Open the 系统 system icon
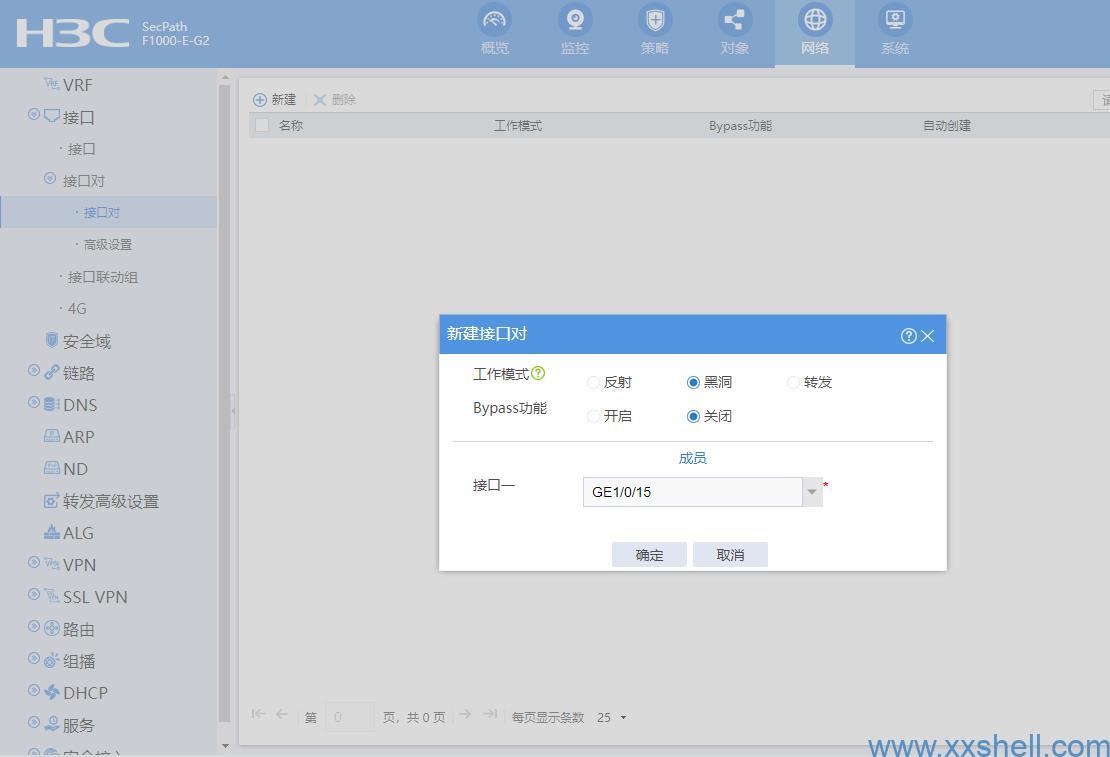 (894, 20)
